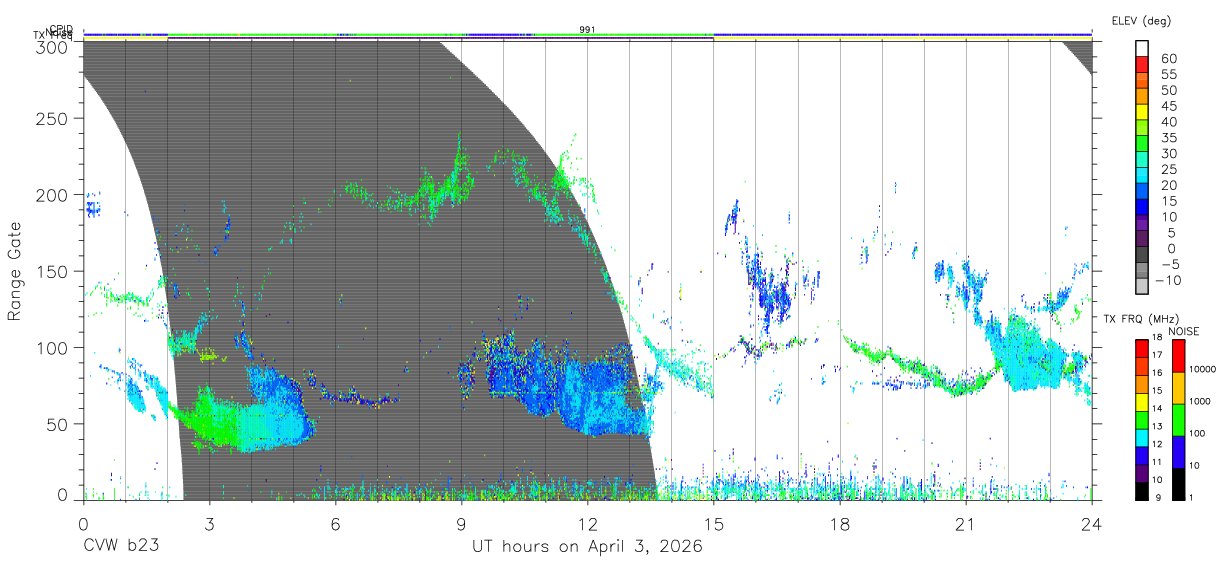The width and height of the screenshot is (1228, 567).
Task: Click the '6' tick on the UT hours axis
Action: (335, 523)
